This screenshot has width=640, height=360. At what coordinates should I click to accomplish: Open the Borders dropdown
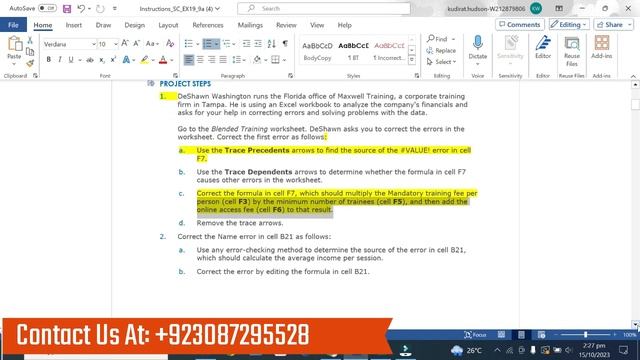click(x=284, y=60)
